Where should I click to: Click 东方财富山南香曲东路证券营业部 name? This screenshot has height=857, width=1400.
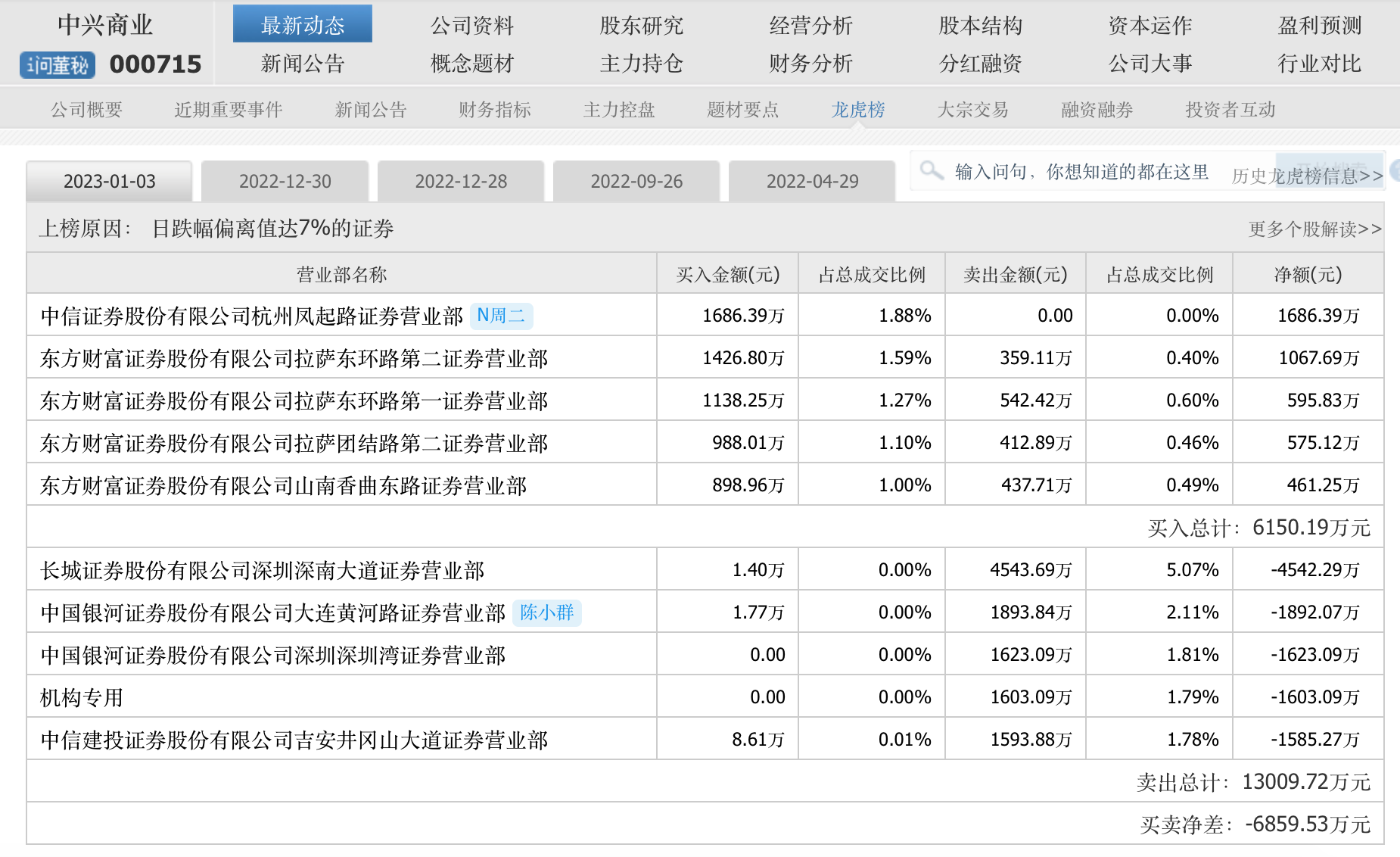click(283, 485)
